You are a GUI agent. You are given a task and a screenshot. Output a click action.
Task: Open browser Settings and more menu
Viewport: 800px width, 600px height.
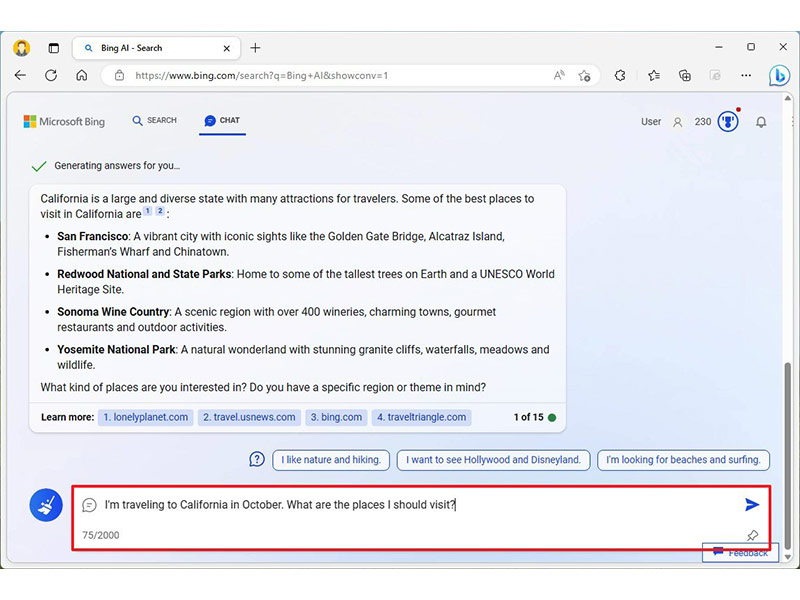[x=746, y=76]
